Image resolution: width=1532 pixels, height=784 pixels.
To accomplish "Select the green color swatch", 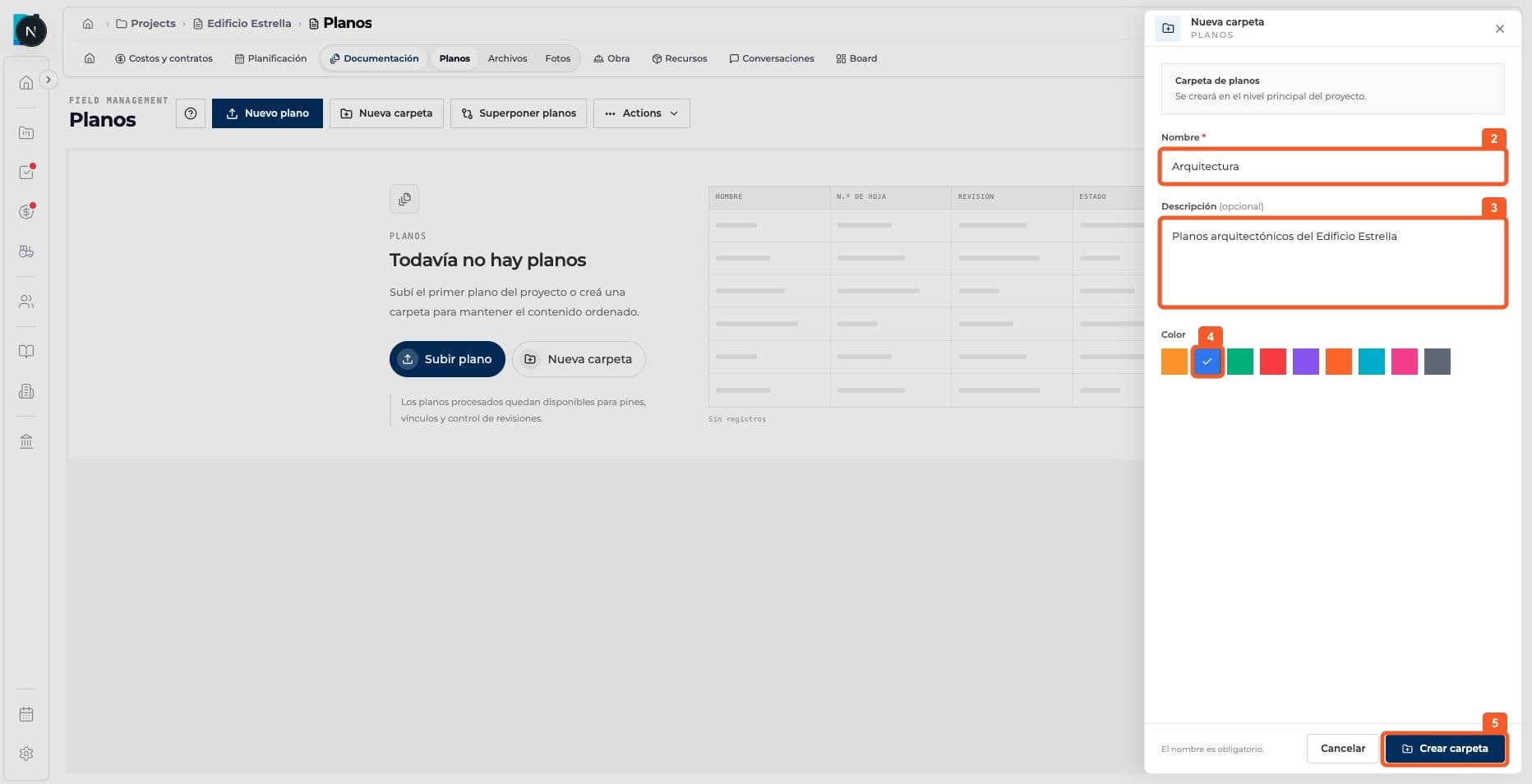I will point(1240,362).
